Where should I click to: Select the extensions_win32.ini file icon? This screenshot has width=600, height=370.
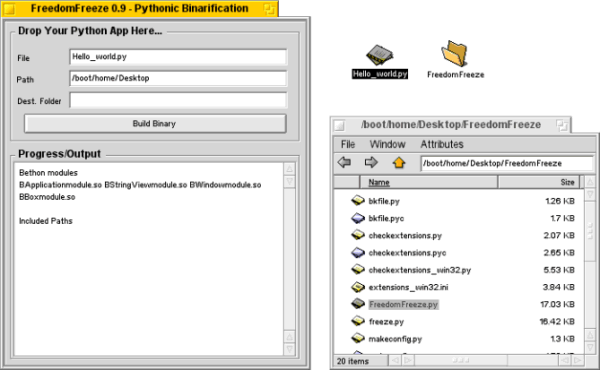tap(358, 287)
